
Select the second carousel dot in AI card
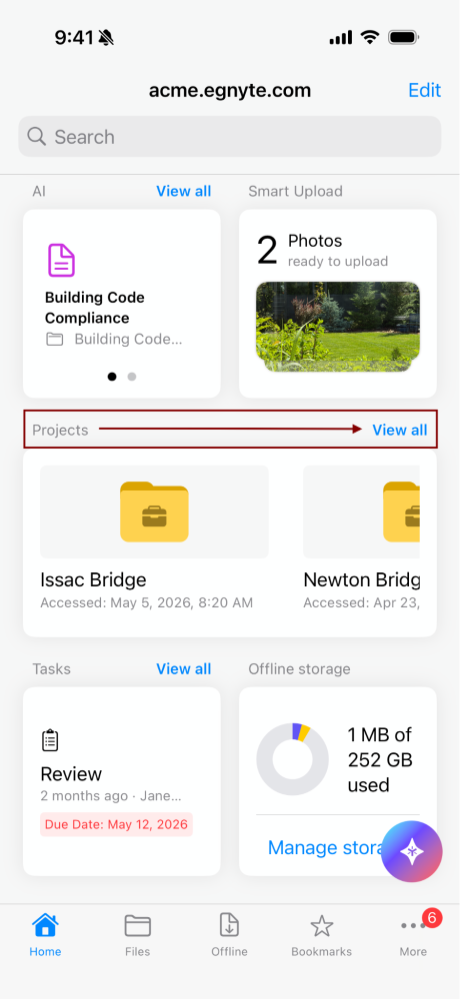pos(132,377)
